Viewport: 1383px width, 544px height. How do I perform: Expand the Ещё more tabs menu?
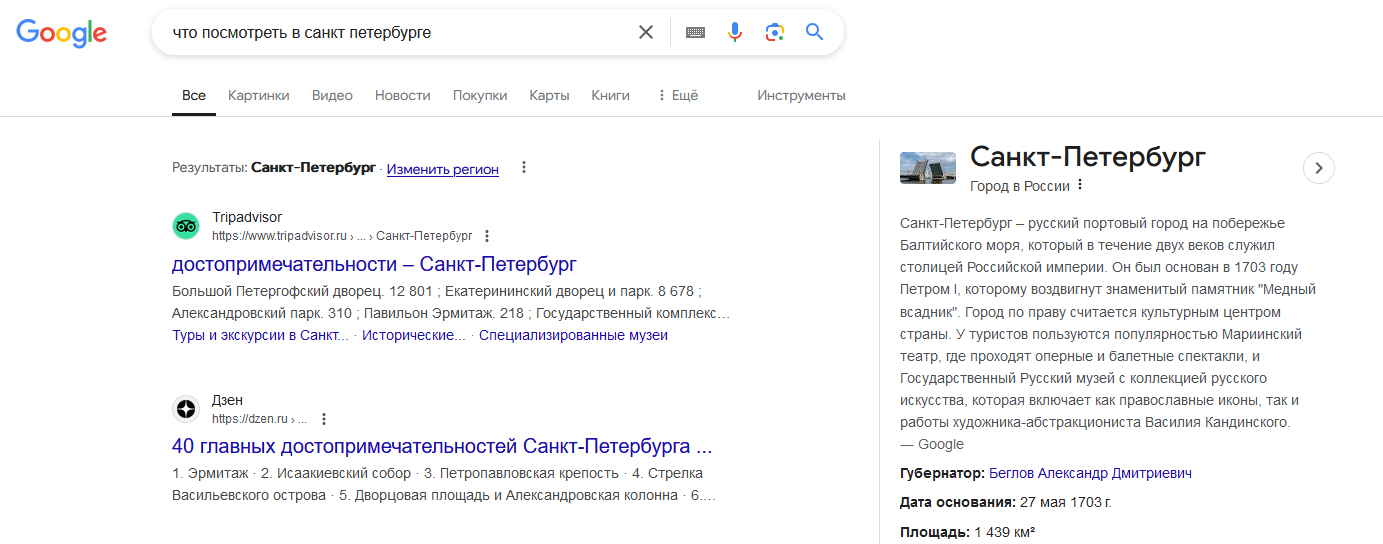pos(677,95)
